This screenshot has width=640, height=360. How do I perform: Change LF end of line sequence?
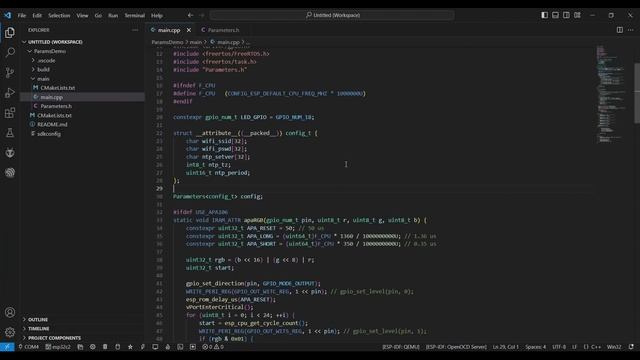(574, 347)
